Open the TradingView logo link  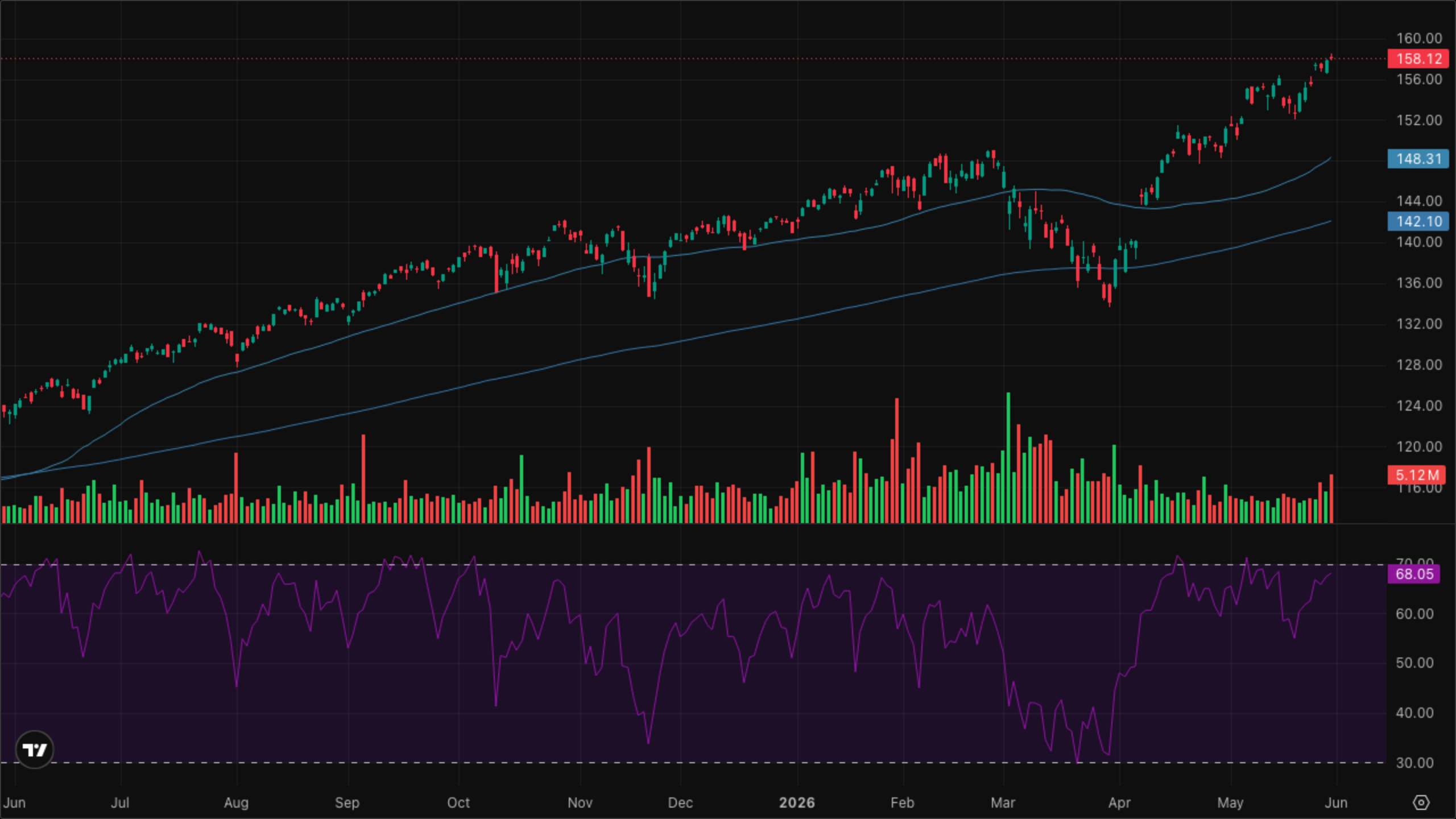point(35,750)
